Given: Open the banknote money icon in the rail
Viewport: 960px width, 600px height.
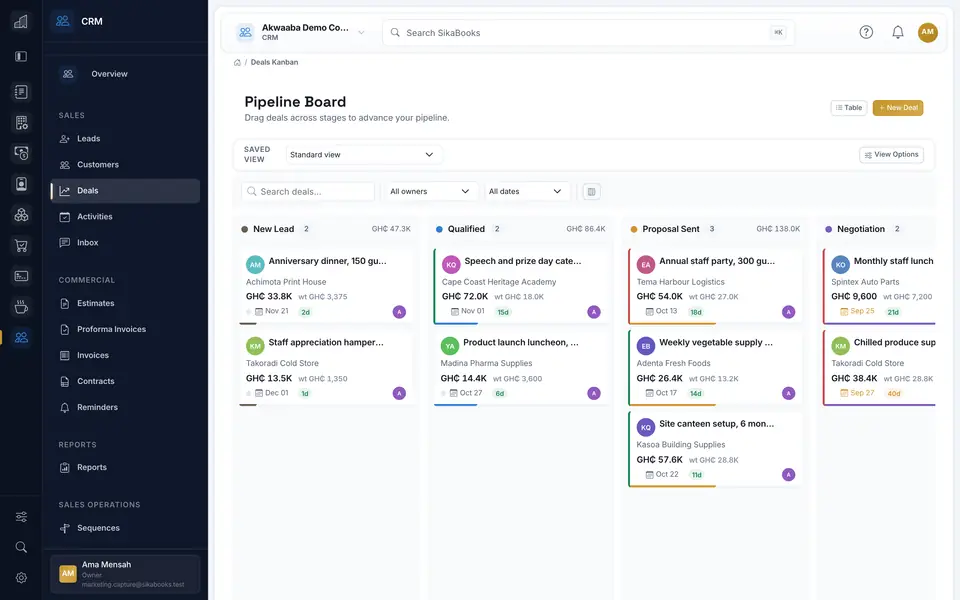Looking at the screenshot, I should [21, 153].
